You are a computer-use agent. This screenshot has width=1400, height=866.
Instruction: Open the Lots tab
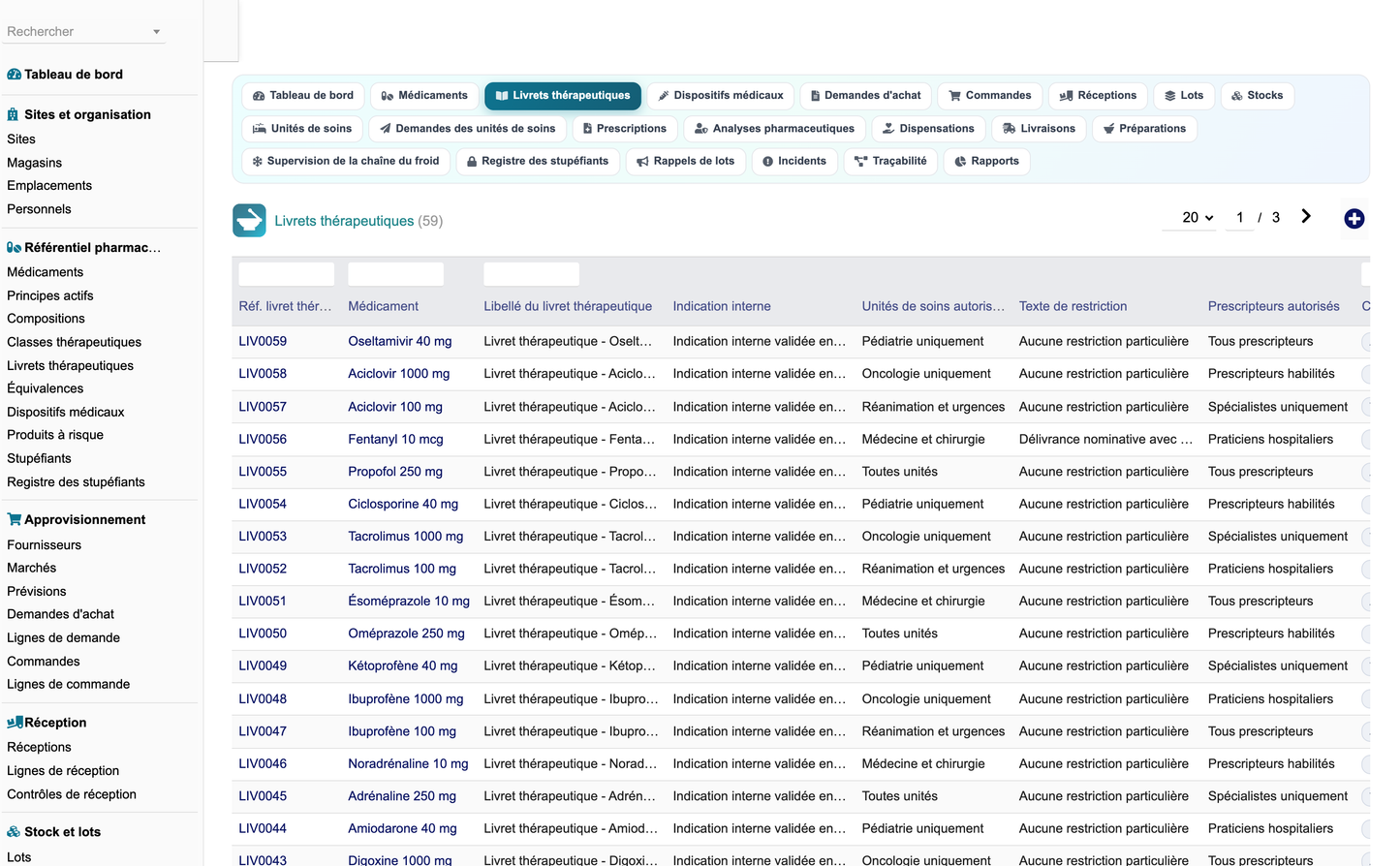(x=1184, y=96)
